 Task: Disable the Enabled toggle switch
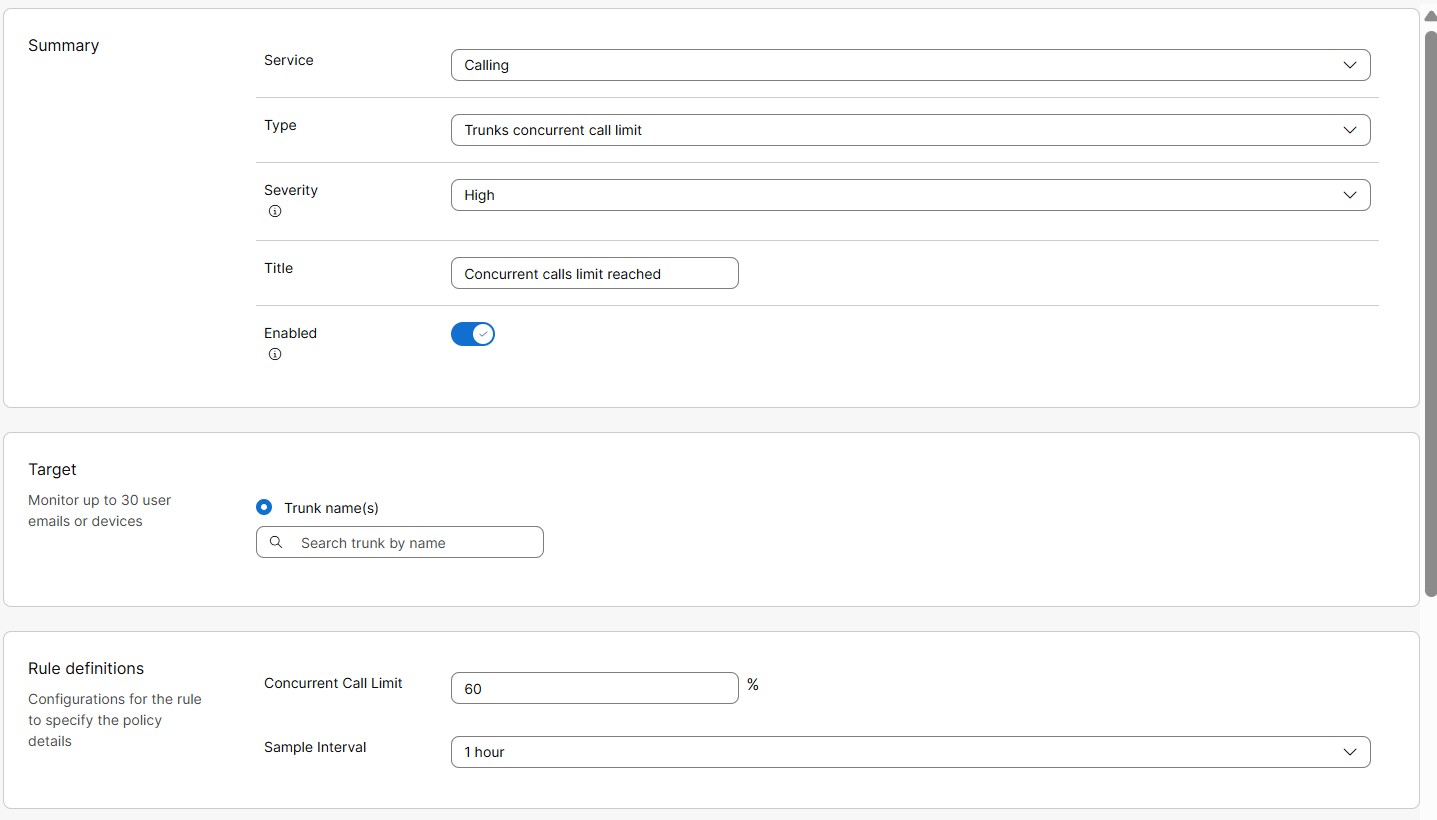(472, 333)
